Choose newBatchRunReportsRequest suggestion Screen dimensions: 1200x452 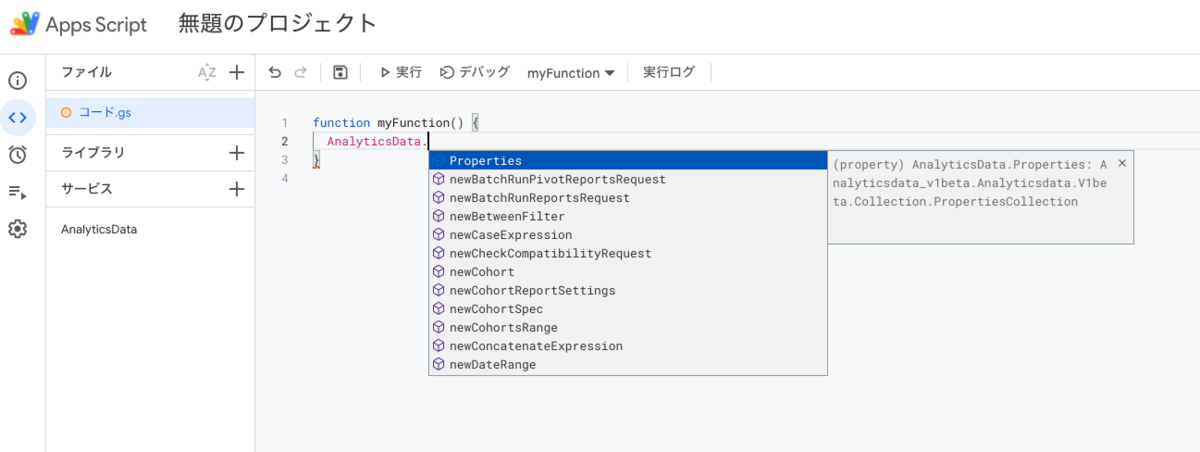pyautogui.click(x=628, y=198)
